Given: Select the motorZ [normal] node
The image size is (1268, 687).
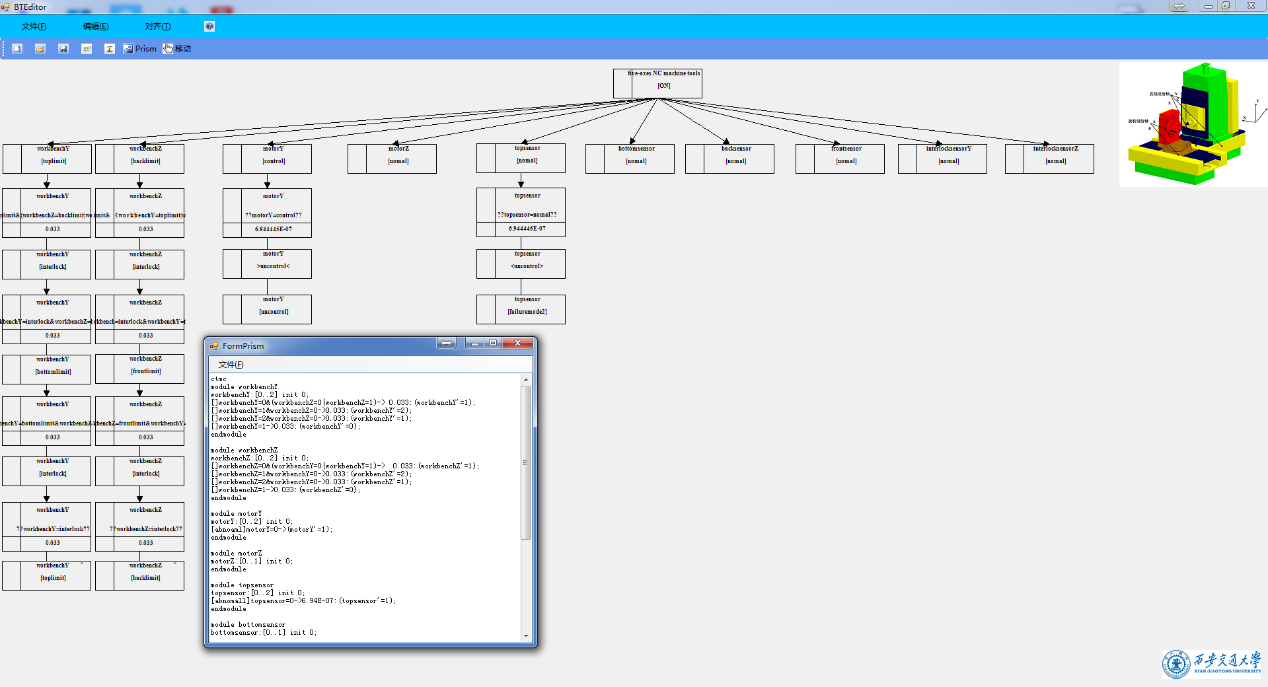Looking at the screenshot, I should tap(392, 159).
